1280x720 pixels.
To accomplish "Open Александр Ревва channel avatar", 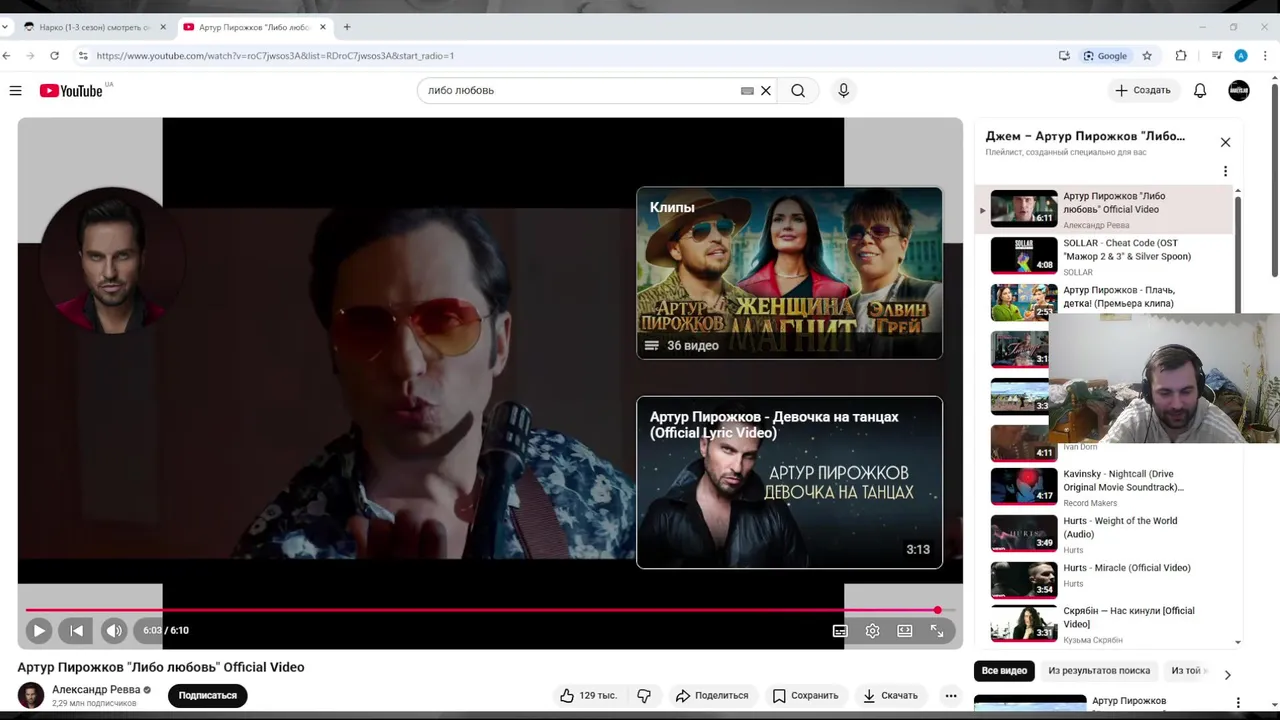I will coord(31,696).
